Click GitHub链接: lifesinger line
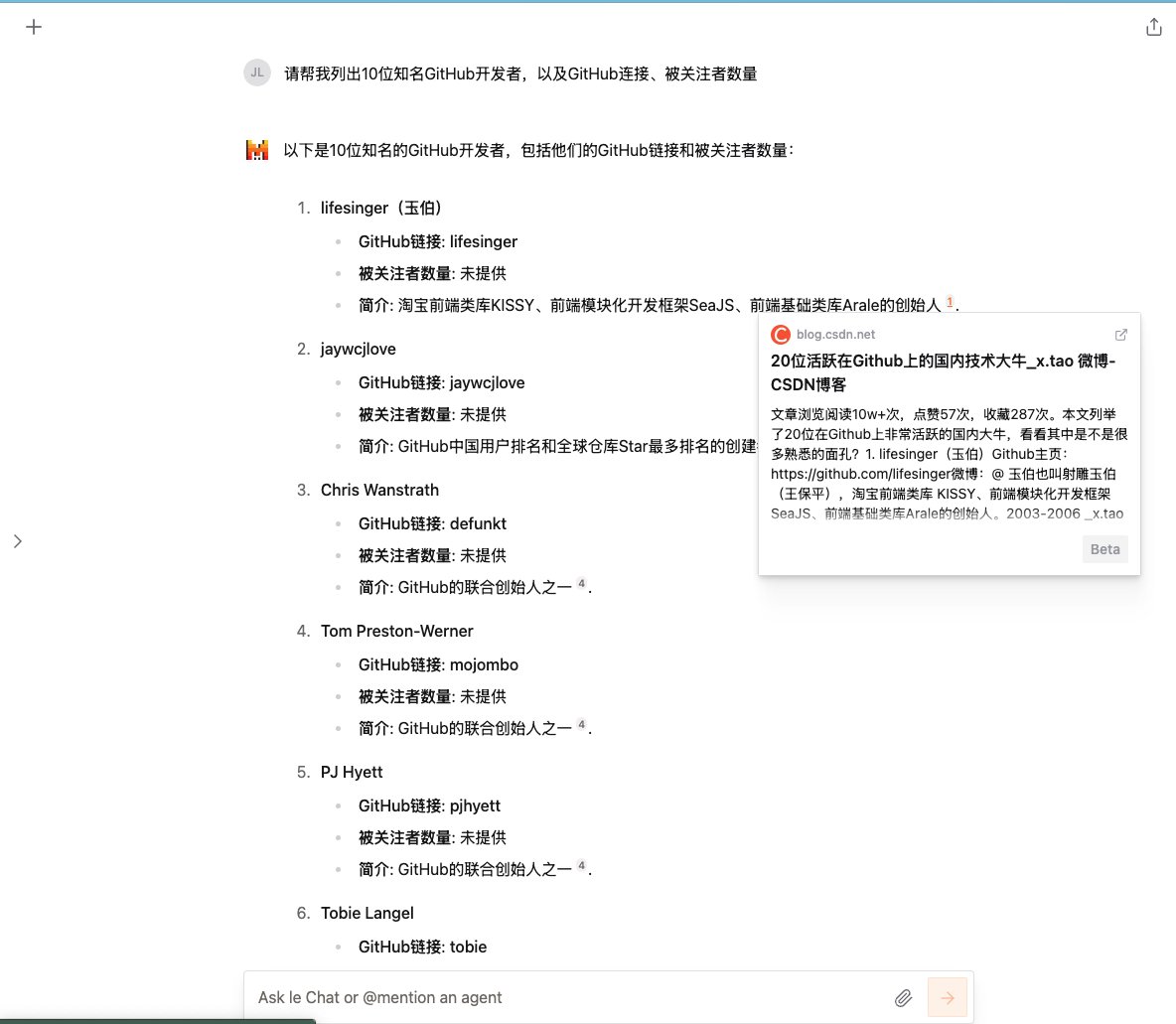This screenshot has height=1024, width=1176. coord(438,241)
